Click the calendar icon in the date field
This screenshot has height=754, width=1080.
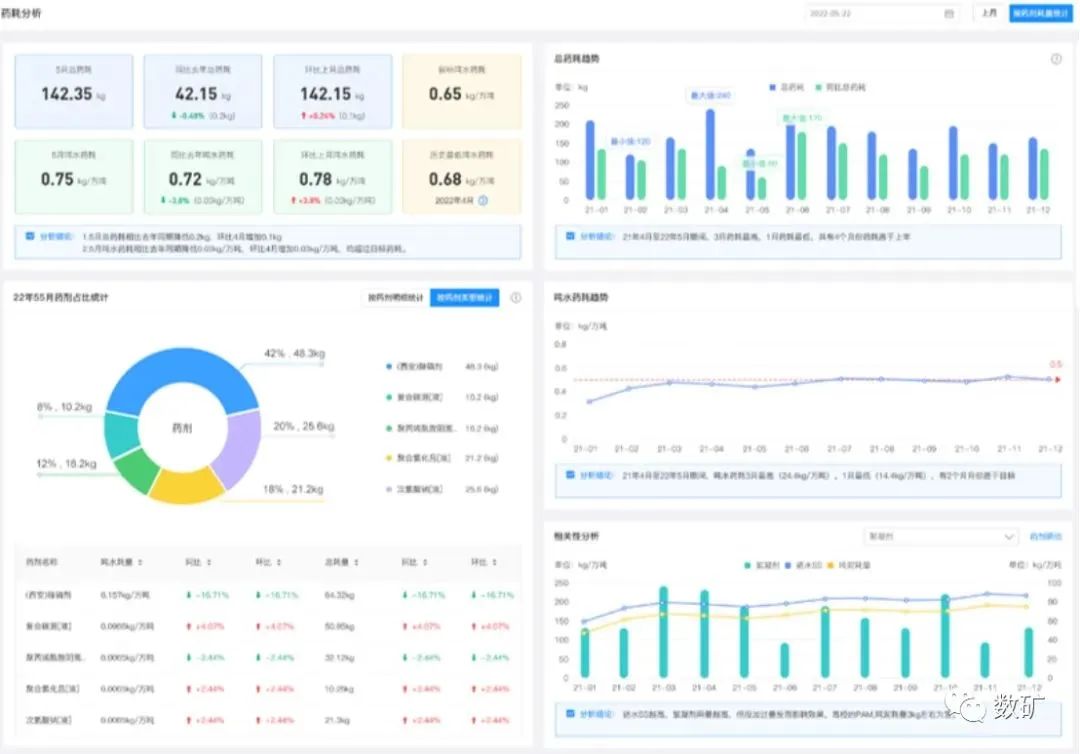click(x=948, y=14)
